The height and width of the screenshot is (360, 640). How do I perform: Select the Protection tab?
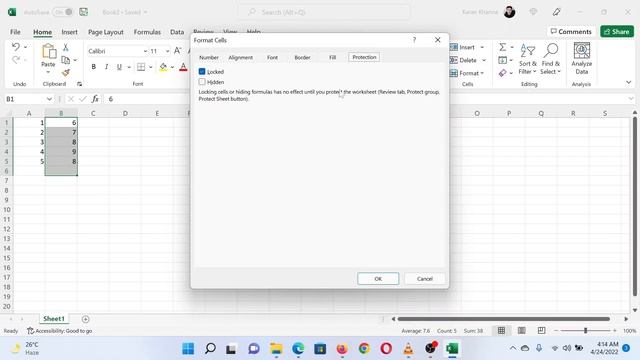point(364,57)
